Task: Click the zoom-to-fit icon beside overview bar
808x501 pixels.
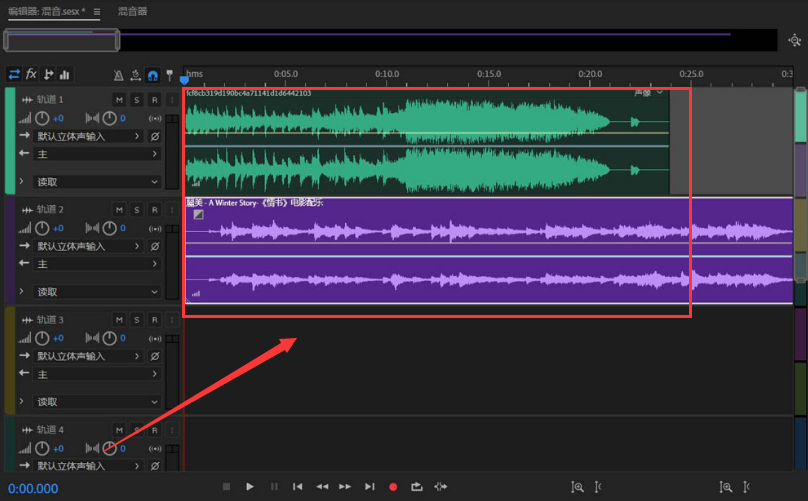Action: pos(795,40)
